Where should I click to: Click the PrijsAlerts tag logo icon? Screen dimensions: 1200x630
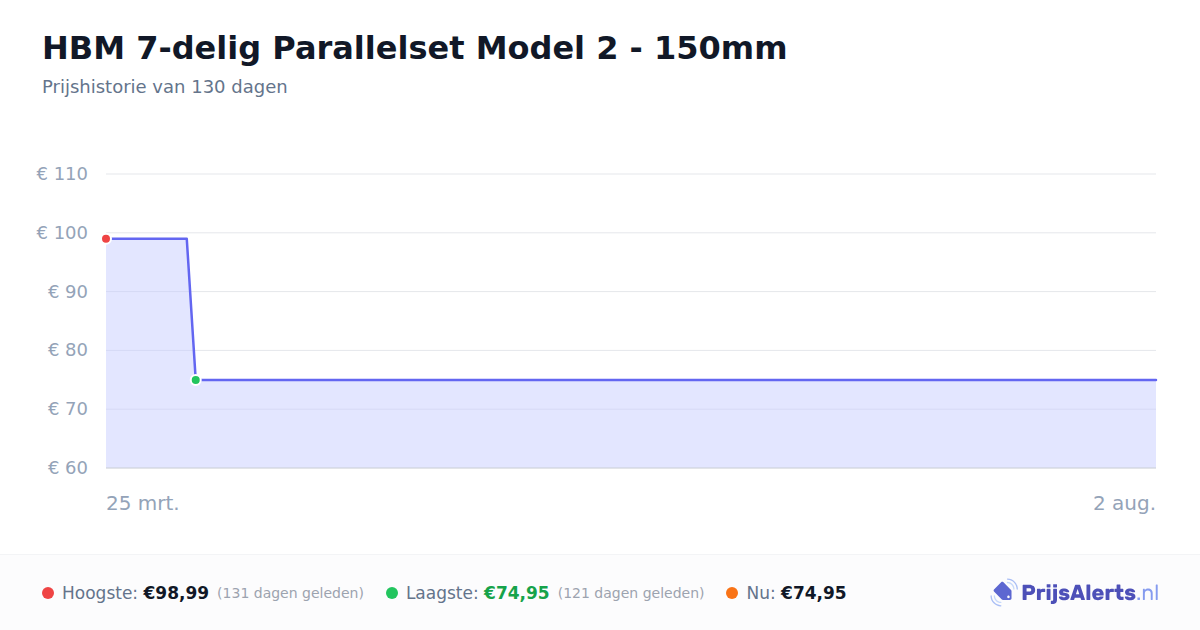pos(1003,593)
